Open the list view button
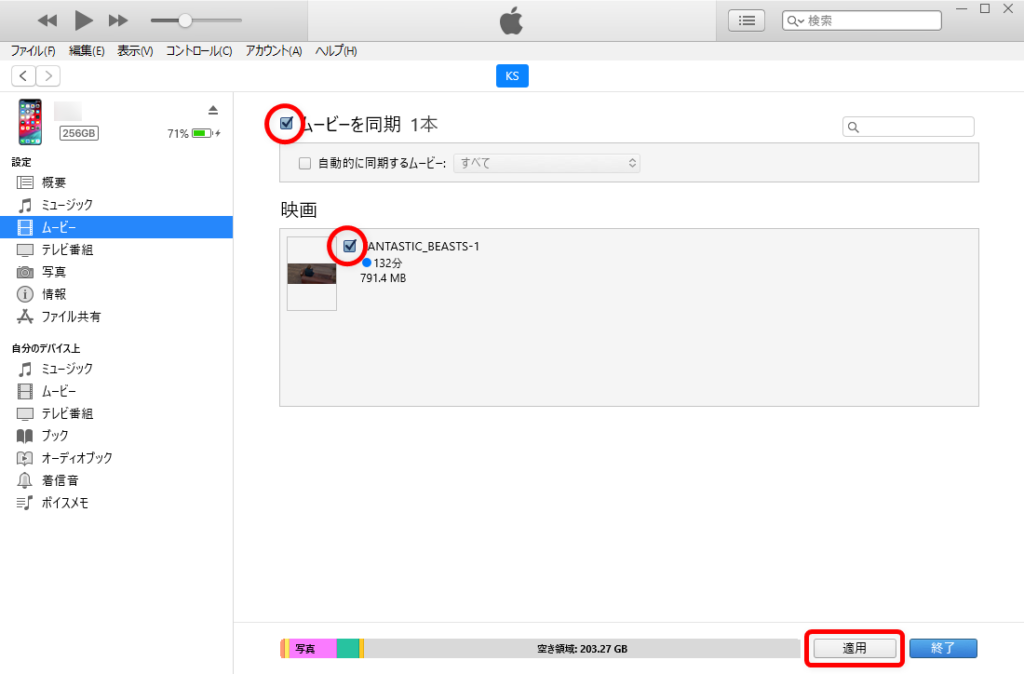Screen dimensions: 1024x674 coord(746,21)
